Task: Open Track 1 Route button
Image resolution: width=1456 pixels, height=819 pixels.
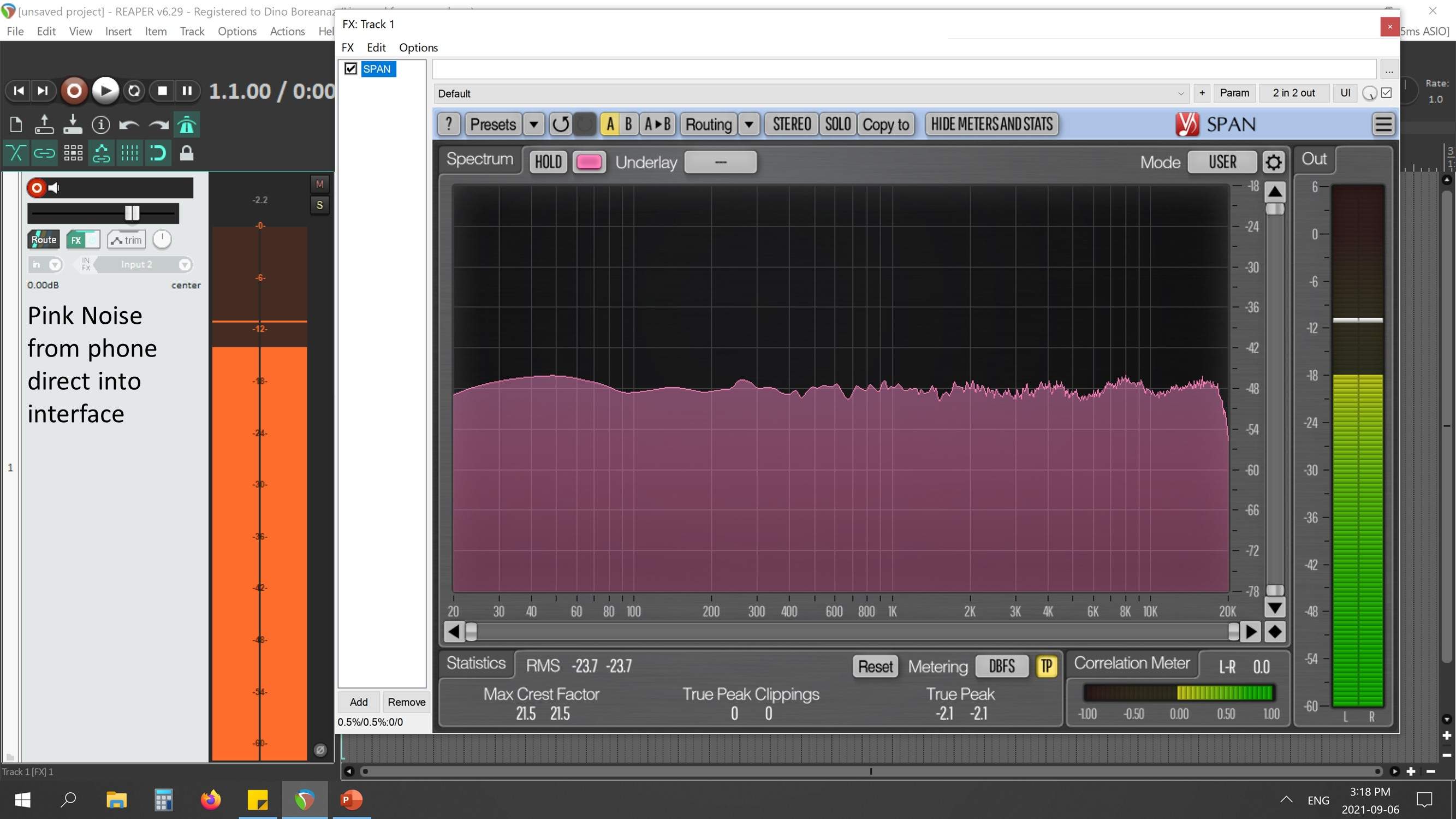Action: pyautogui.click(x=44, y=240)
